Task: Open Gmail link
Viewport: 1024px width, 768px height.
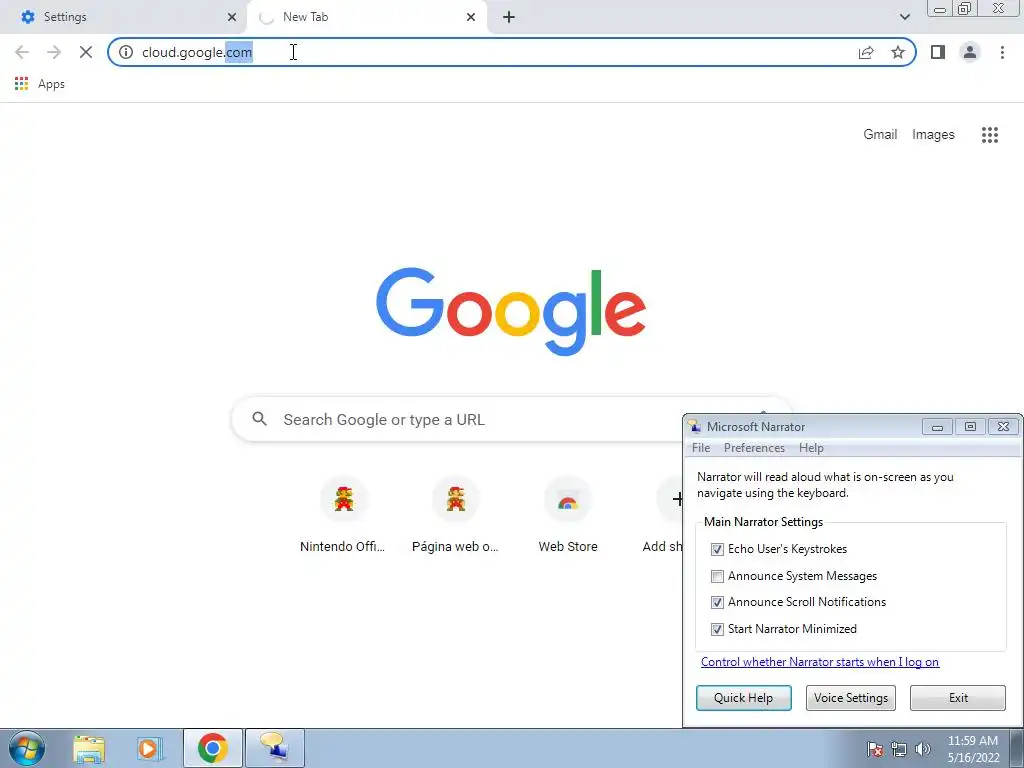Action: [x=880, y=135]
